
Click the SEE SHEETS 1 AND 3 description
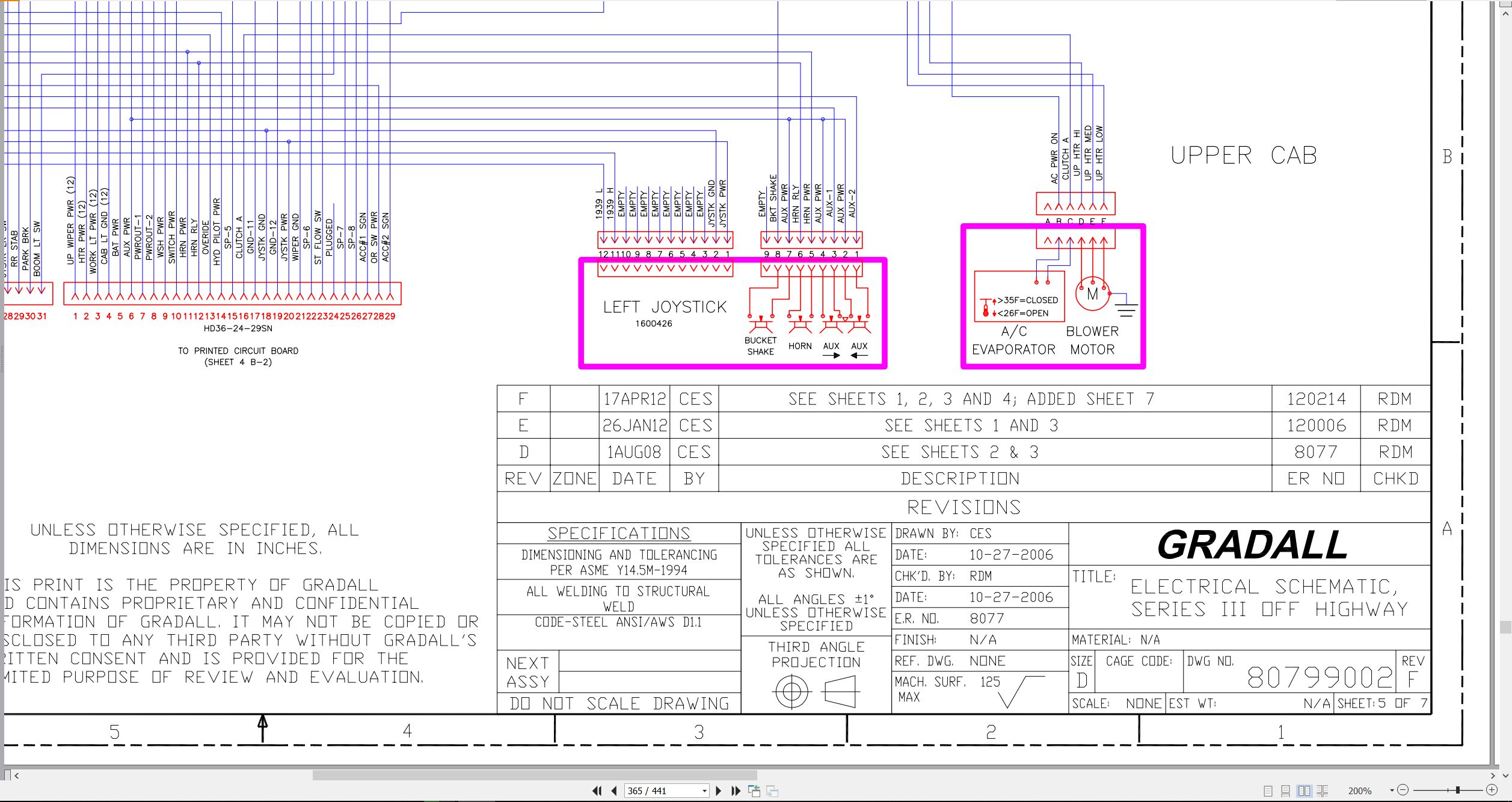coord(971,425)
